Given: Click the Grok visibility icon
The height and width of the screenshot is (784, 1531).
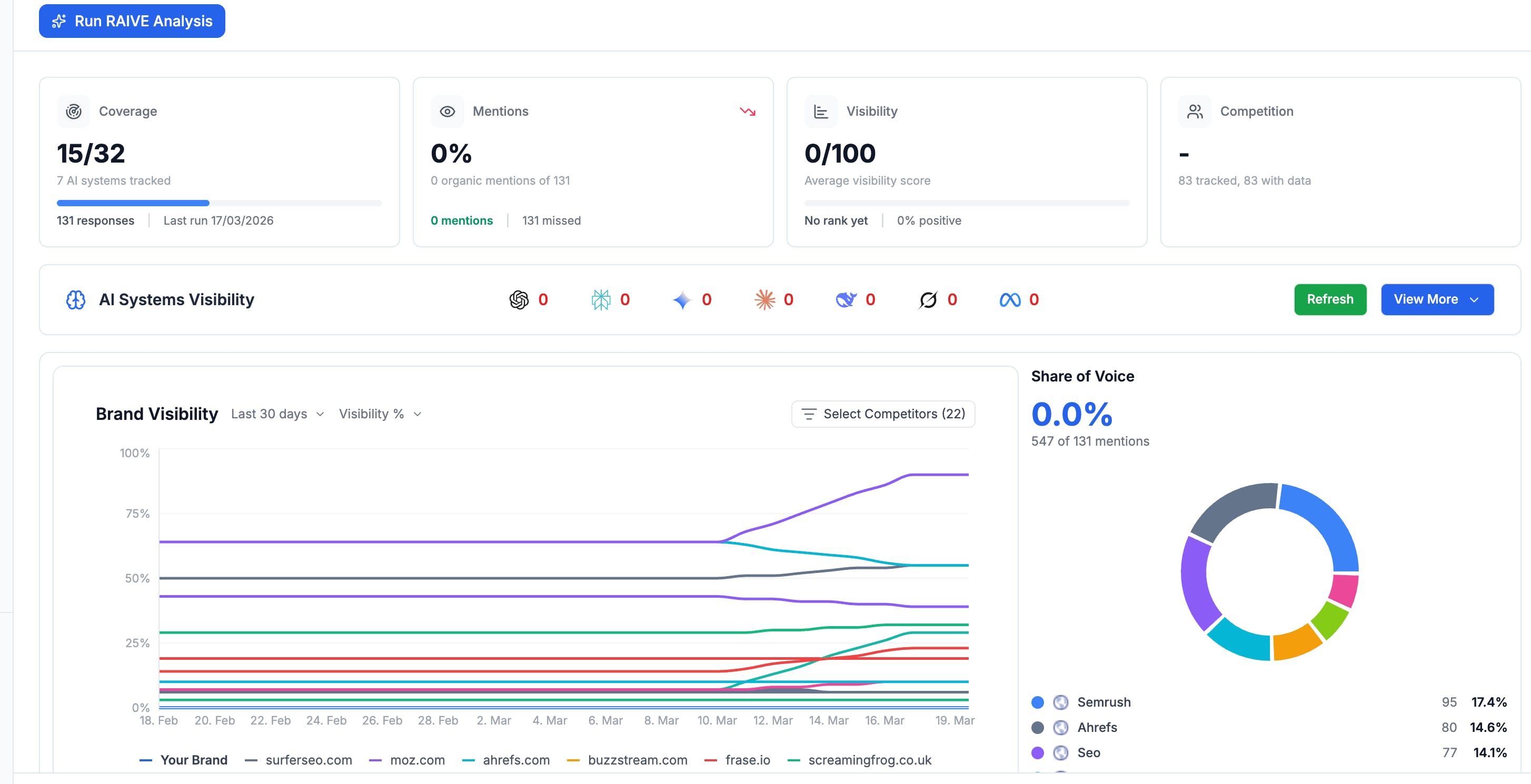Looking at the screenshot, I should tap(928, 300).
